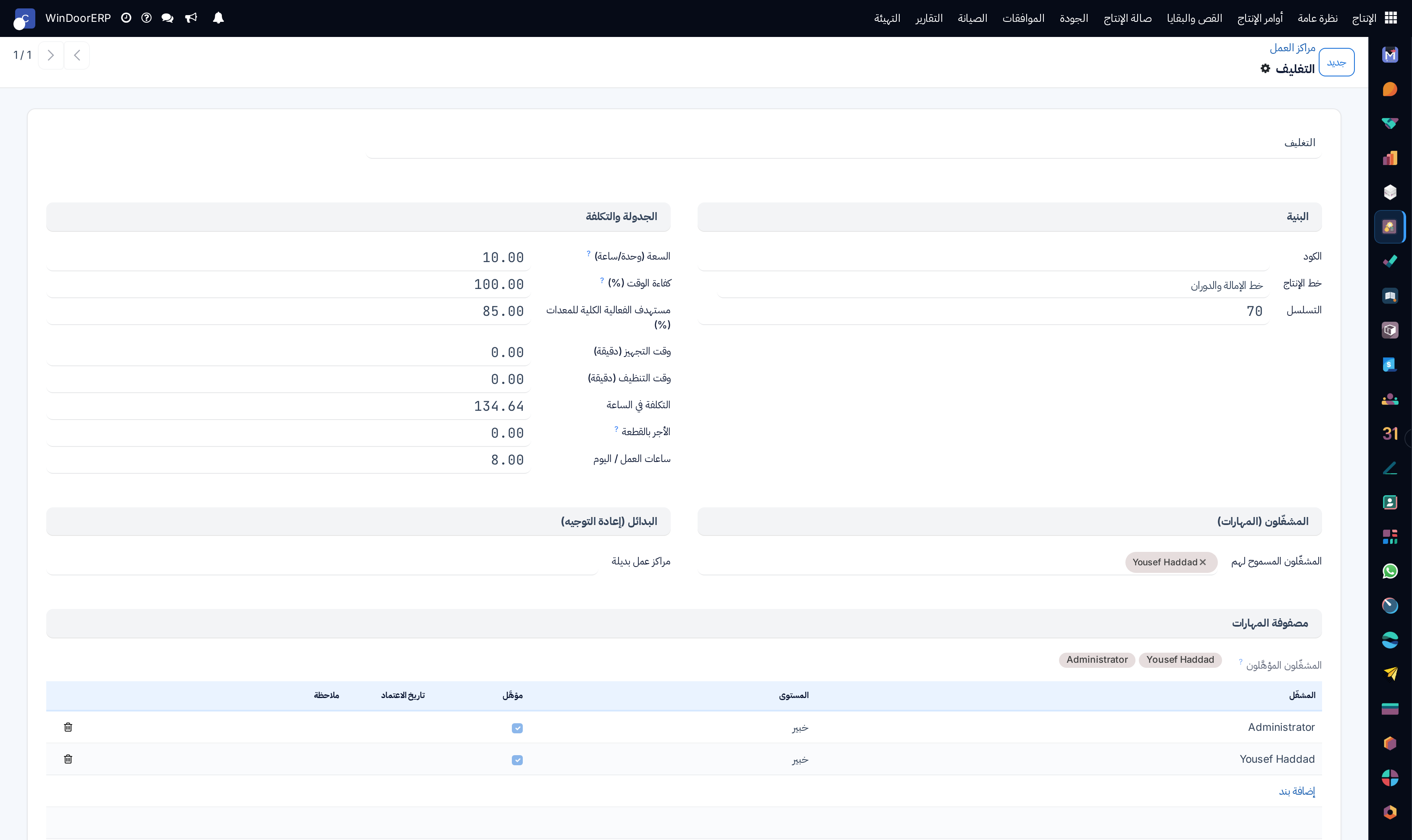Change المستوى value خبير for Yousef Haddad
Screen dimensions: 1412x840
(x=800, y=760)
